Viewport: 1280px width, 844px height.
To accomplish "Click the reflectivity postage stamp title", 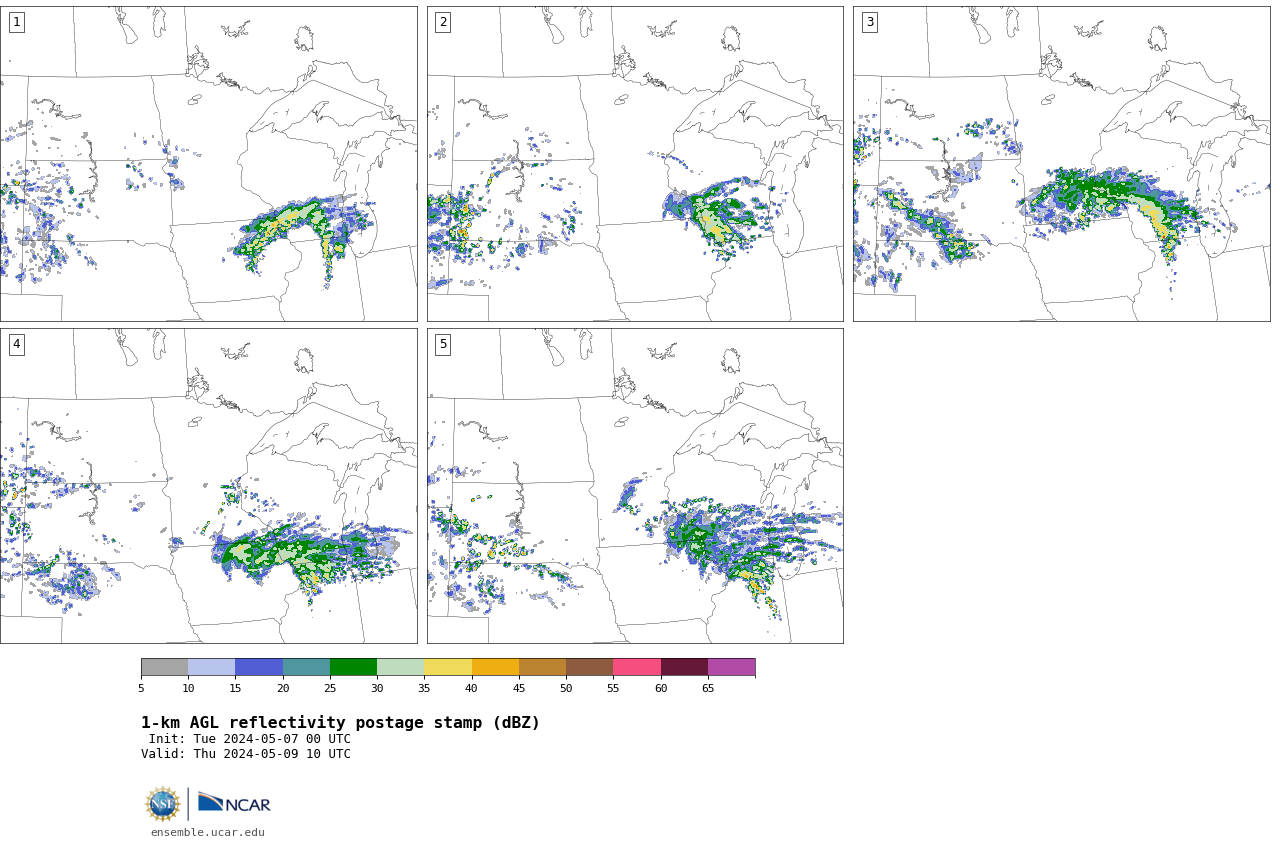I will click(x=340, y=723).
